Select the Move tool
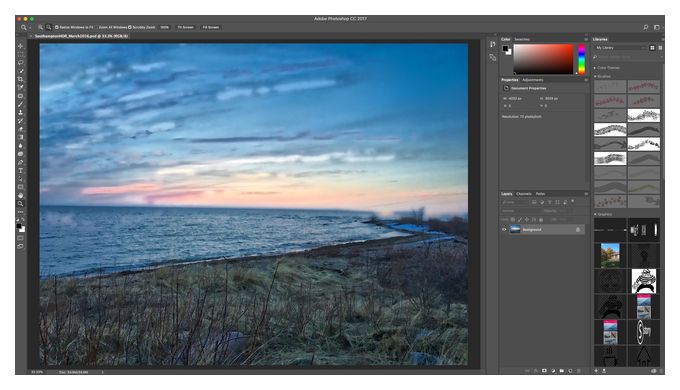Screen dimensions: 680x390 pyautogui.click(x=20, y=46)
